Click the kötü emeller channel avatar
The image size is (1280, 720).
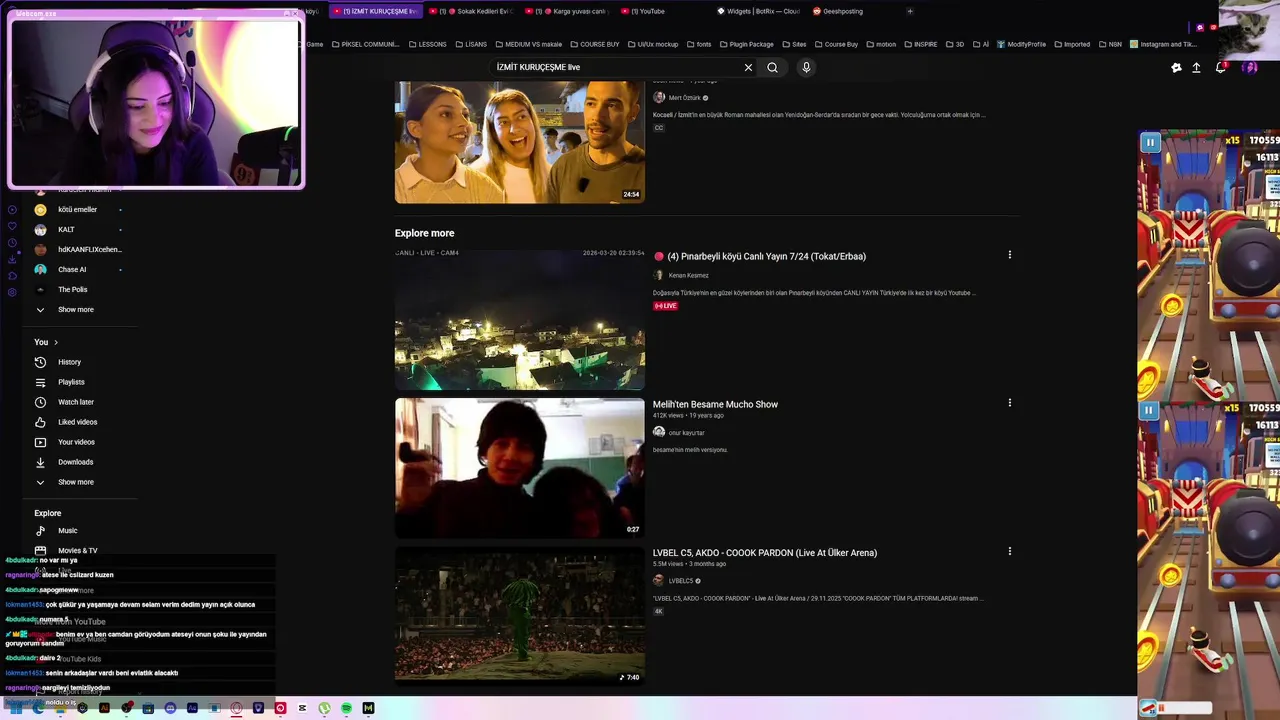tap(40, 209)
